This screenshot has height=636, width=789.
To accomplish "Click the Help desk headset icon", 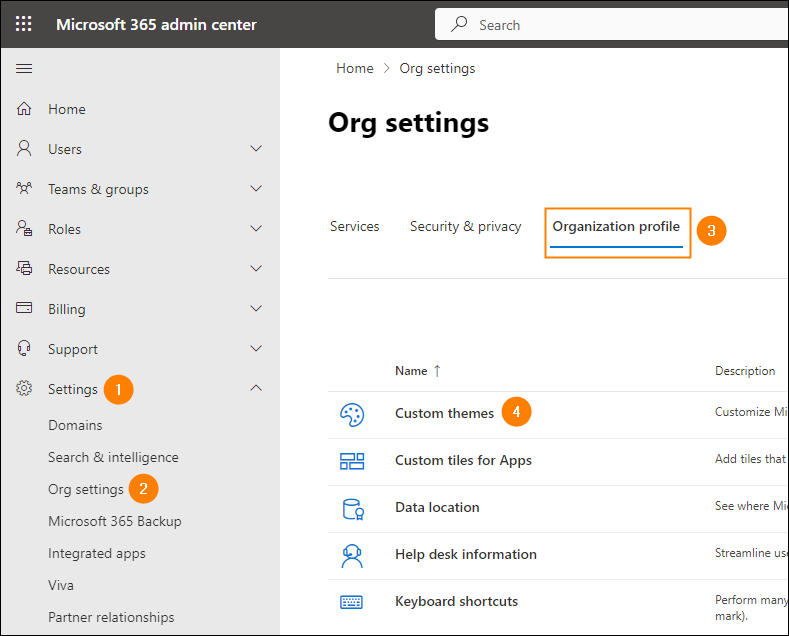I will 352,555.
